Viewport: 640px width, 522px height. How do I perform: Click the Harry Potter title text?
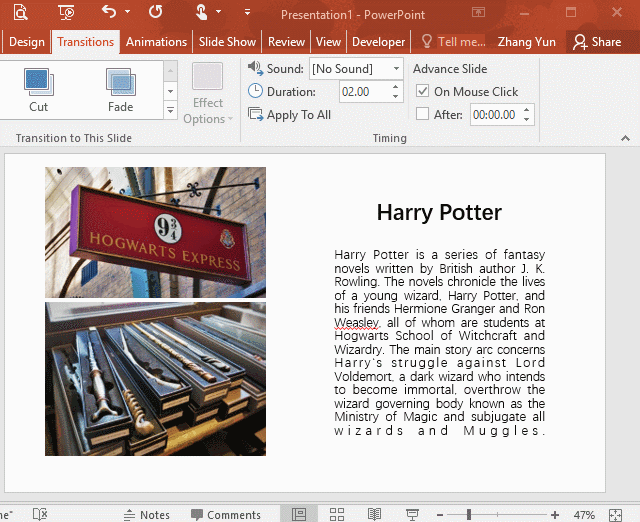(439, 212)
